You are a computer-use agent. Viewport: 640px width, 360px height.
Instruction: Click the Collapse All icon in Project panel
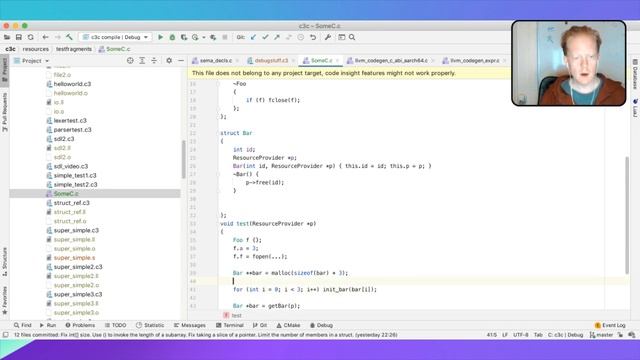pyautogui.click(x=154, y=61)
